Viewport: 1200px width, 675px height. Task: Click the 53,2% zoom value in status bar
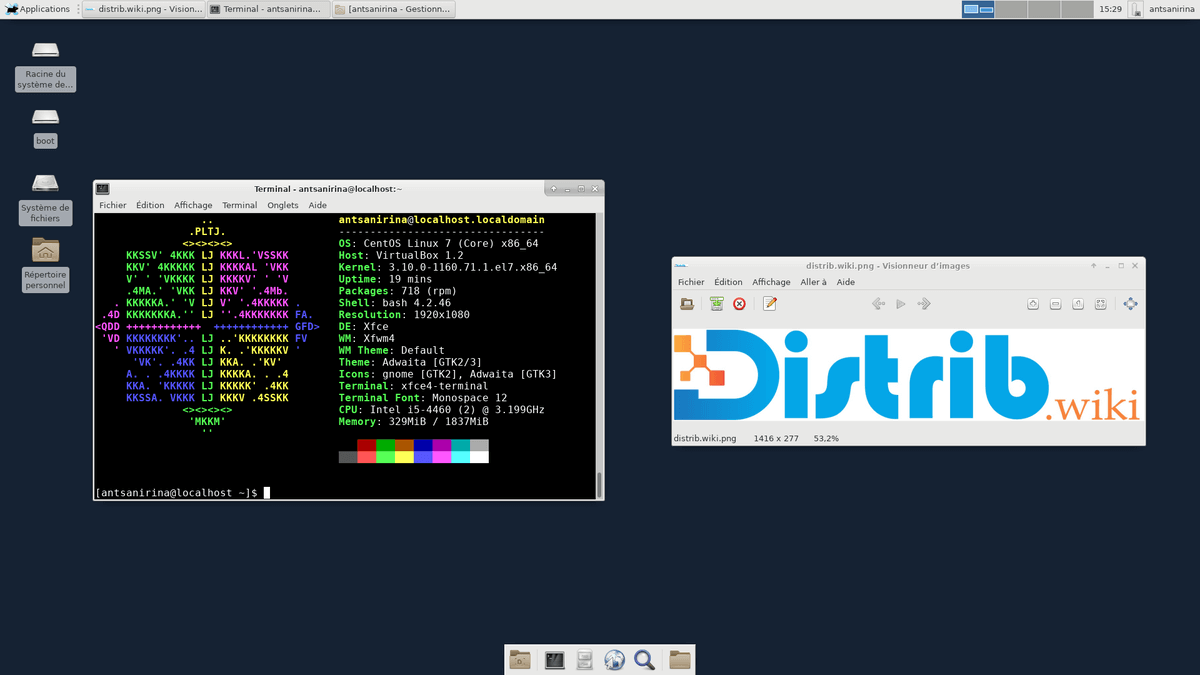[x=826, y=438]
